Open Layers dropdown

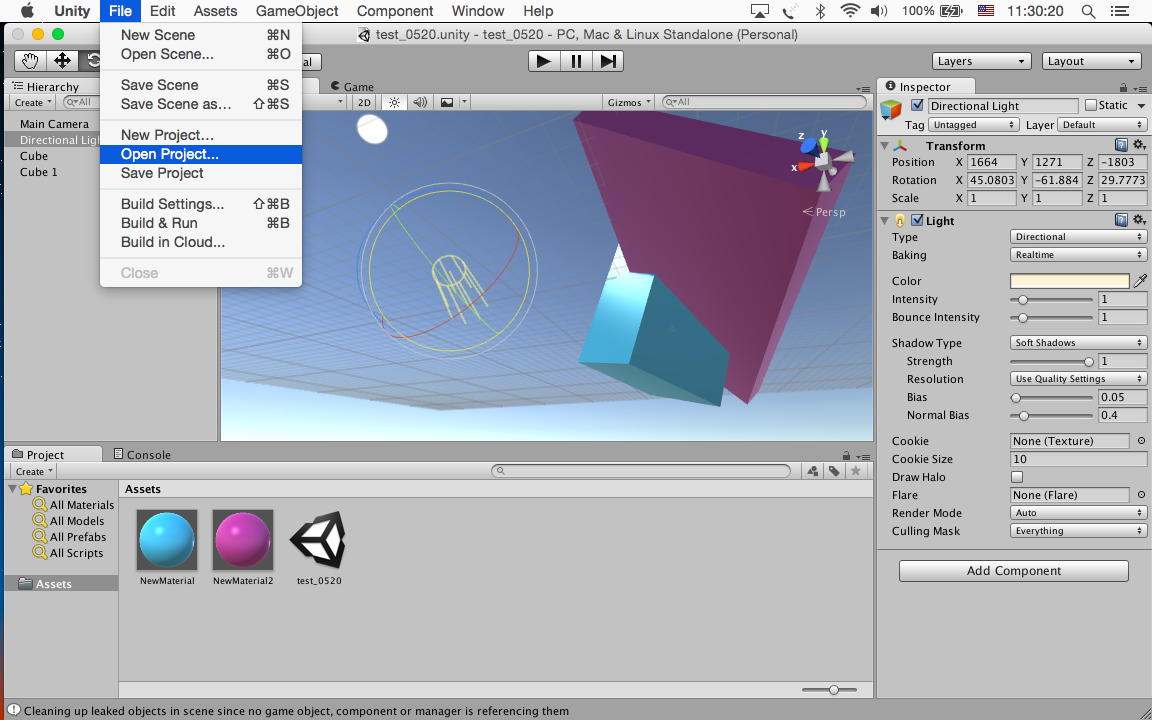981,61
